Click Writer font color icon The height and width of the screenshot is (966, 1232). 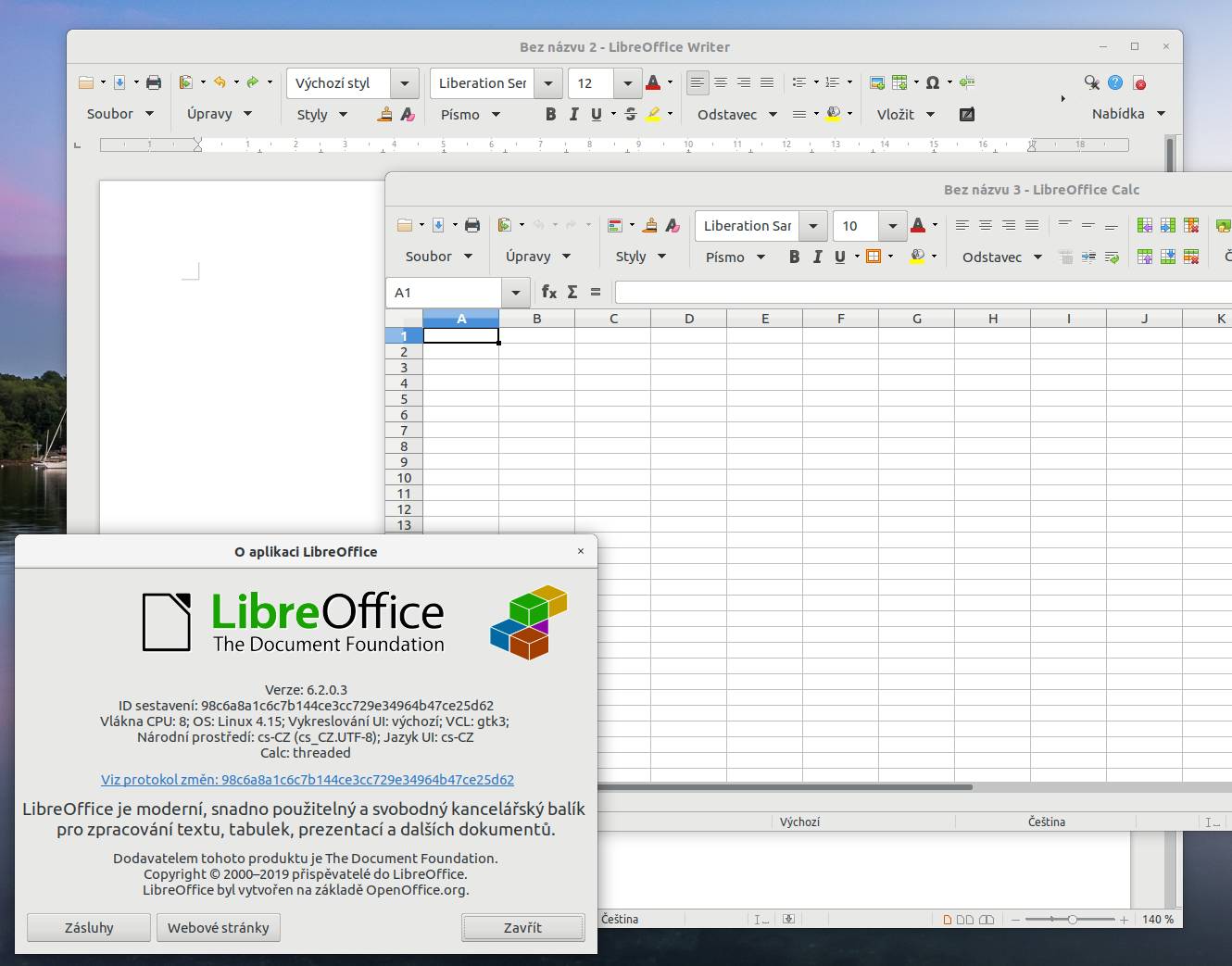653,82
